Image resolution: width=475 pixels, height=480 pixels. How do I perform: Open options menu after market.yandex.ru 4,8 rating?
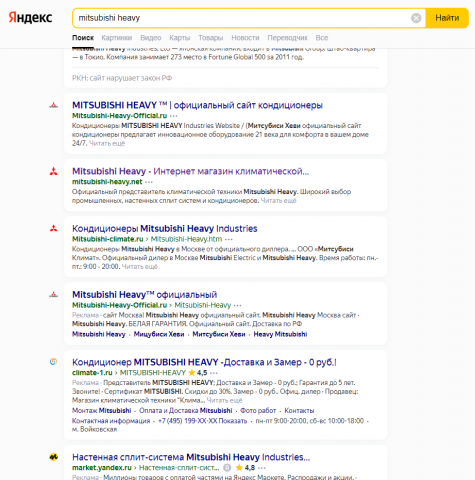pyautogui.click(x=262, y=468)
